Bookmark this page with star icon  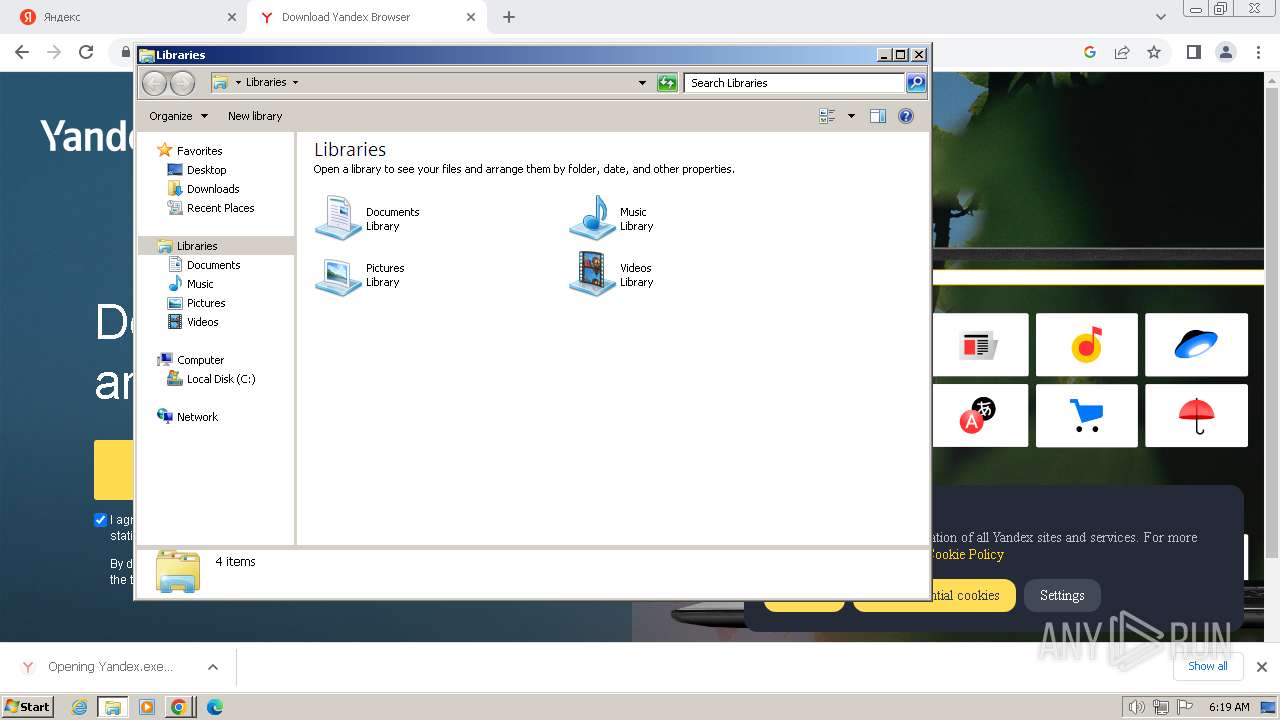(1154, 52)
